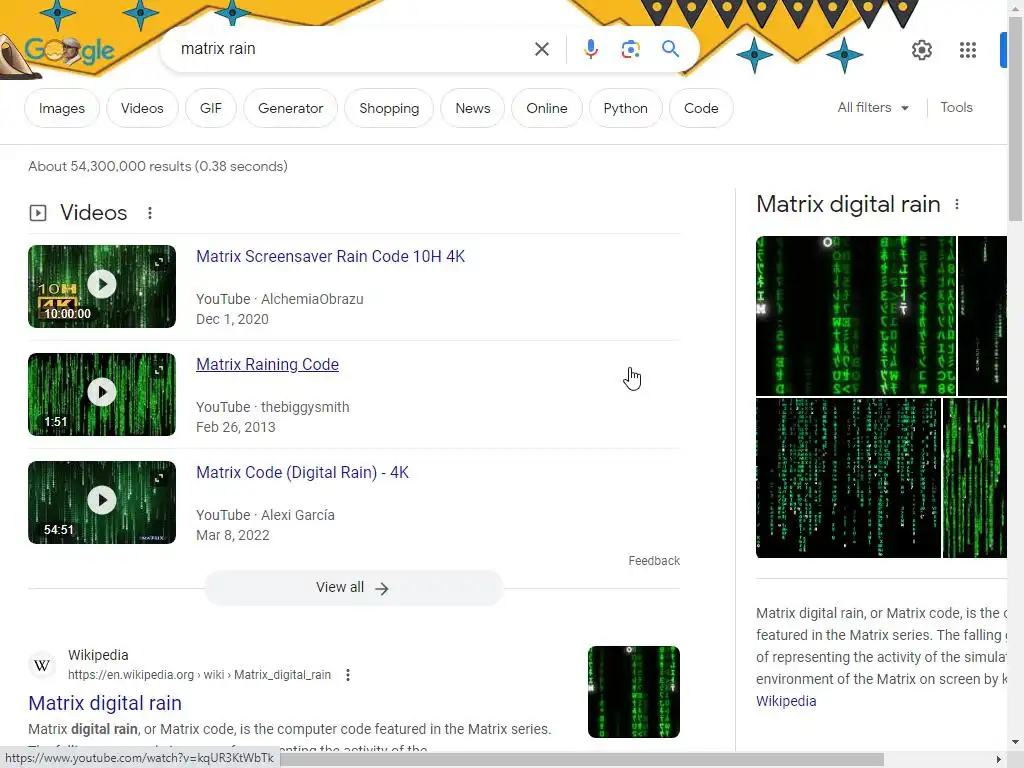Open Google settings gear icon

pyautogui.click(x=921, y=50)
